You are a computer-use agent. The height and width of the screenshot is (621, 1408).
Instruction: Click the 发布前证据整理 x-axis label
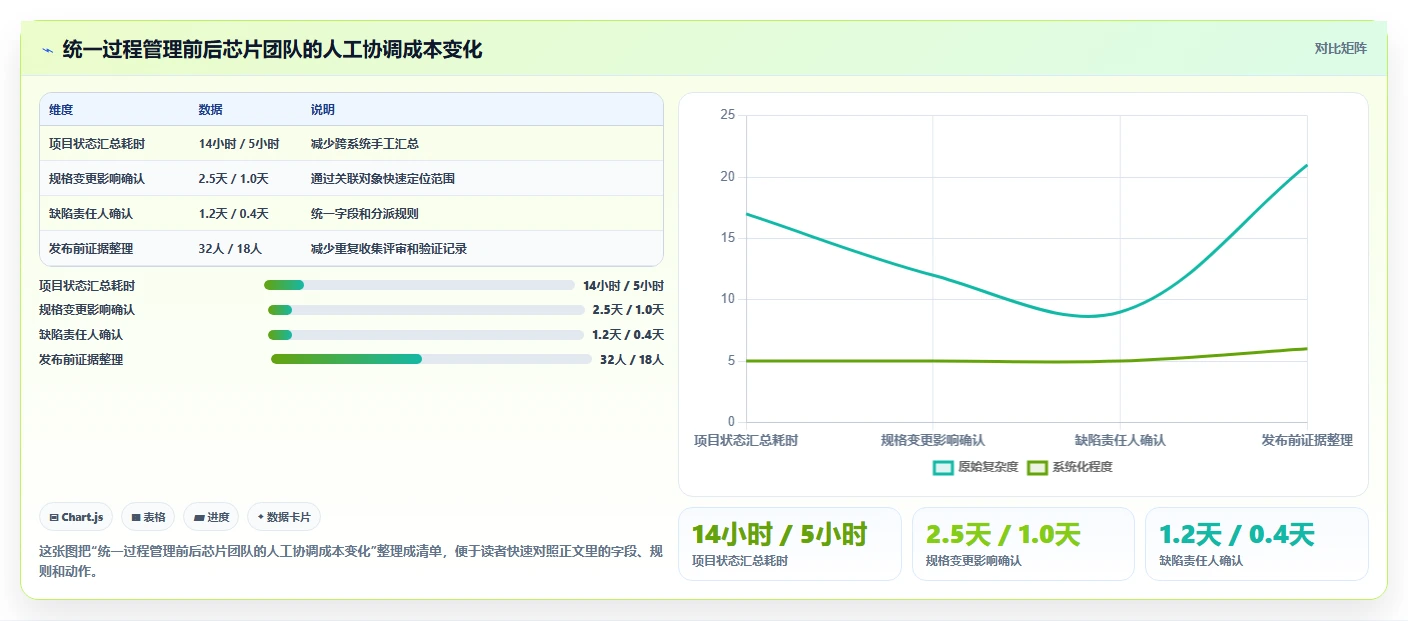(x=1306, y=440)
